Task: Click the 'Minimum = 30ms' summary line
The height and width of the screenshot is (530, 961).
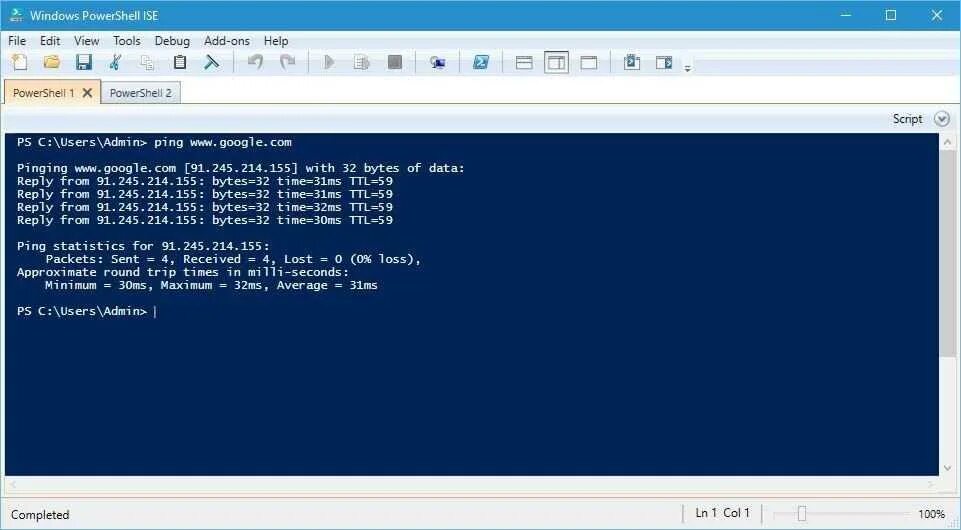Action: (211, 286)
